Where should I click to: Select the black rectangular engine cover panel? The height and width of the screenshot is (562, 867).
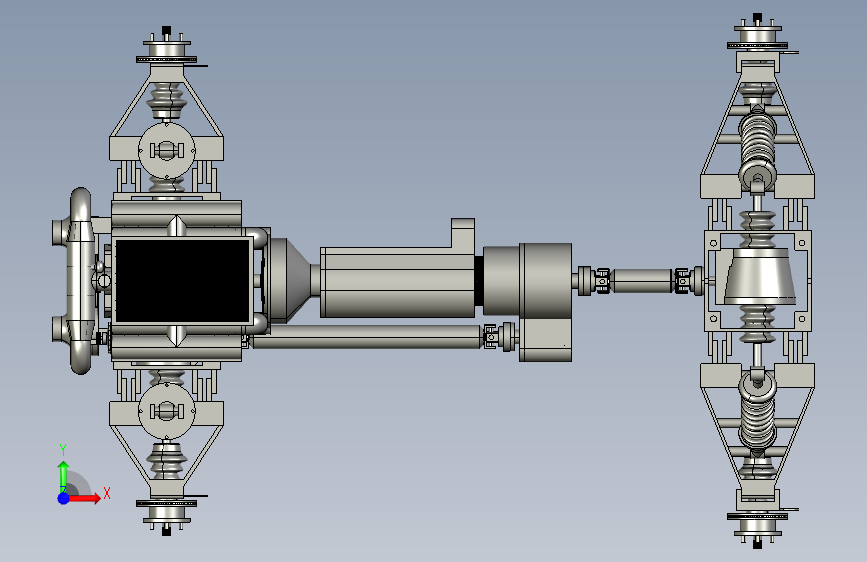tap(182, 280)
